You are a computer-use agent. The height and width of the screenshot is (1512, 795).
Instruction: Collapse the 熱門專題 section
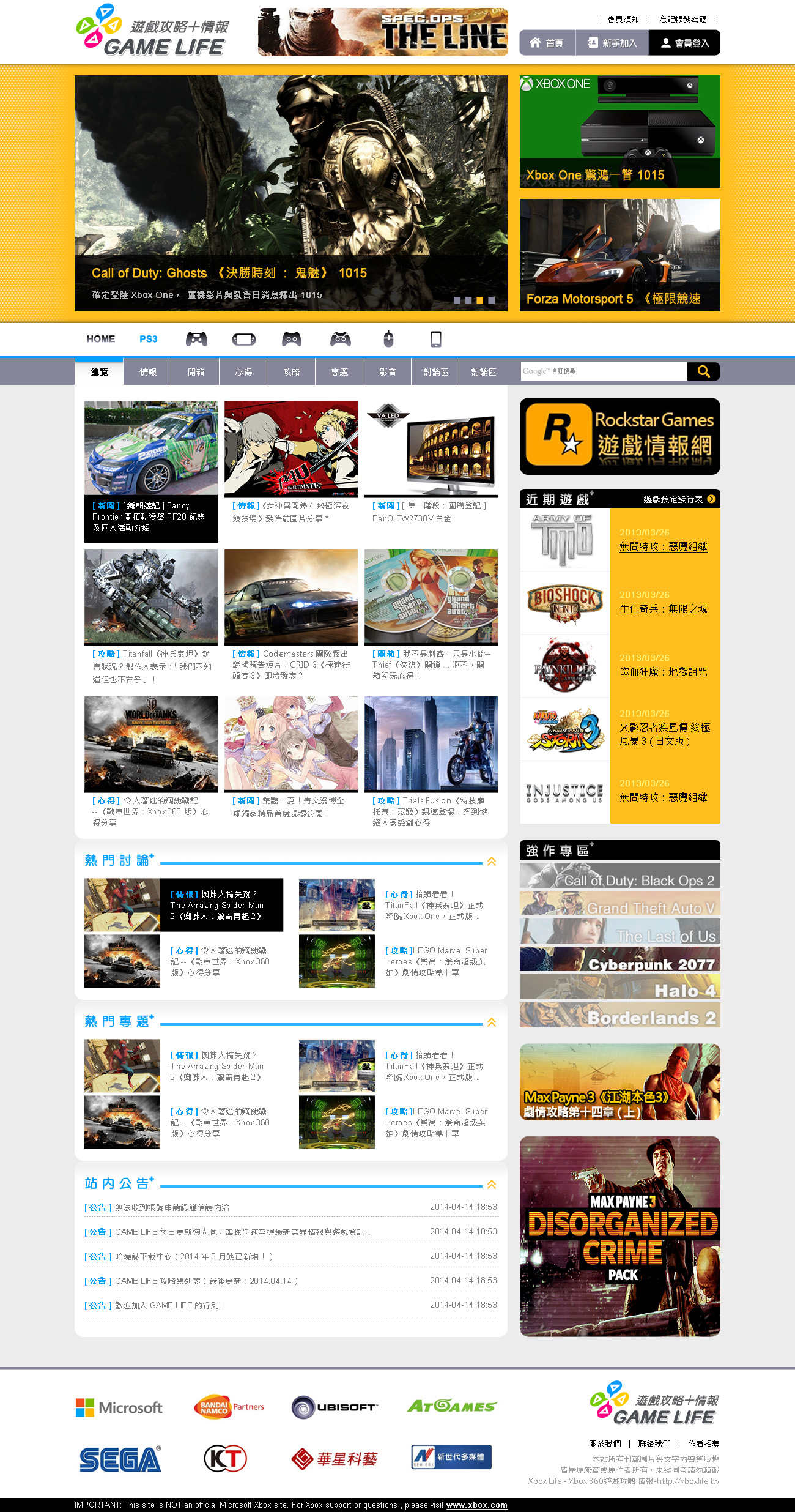point(491,1022)
